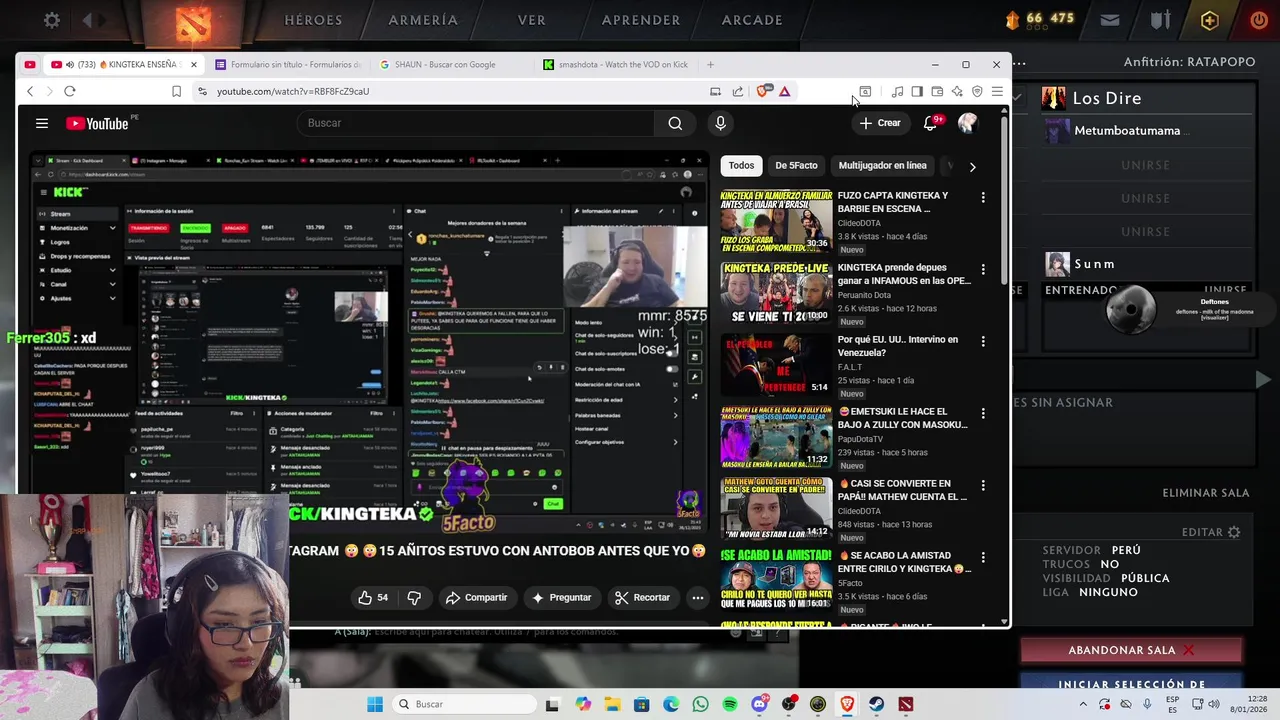Bookmark this page in the address bar

click(176, 91)
